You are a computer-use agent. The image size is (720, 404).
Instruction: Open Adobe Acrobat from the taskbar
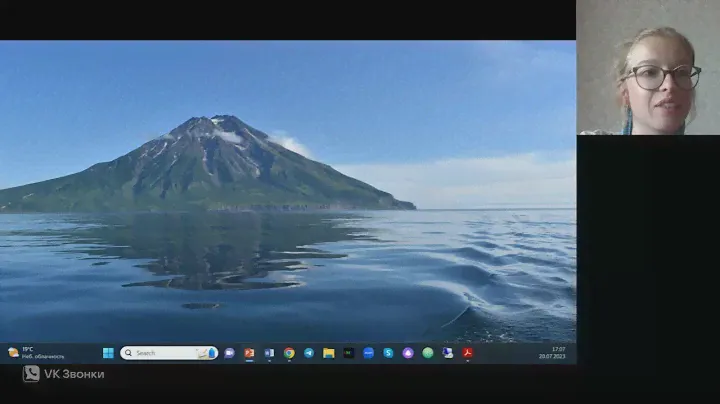tap(467, 353)
